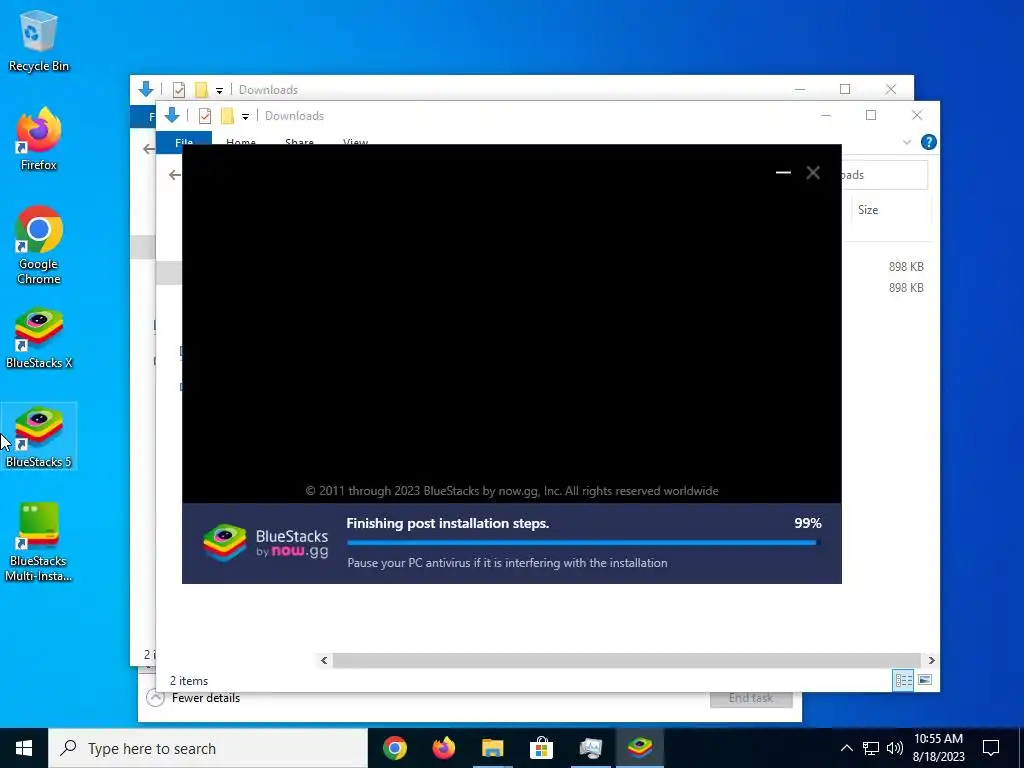Close the BlueStacks installer window
This screenshot has height=768, width=1024.
(x=813, y=172)
